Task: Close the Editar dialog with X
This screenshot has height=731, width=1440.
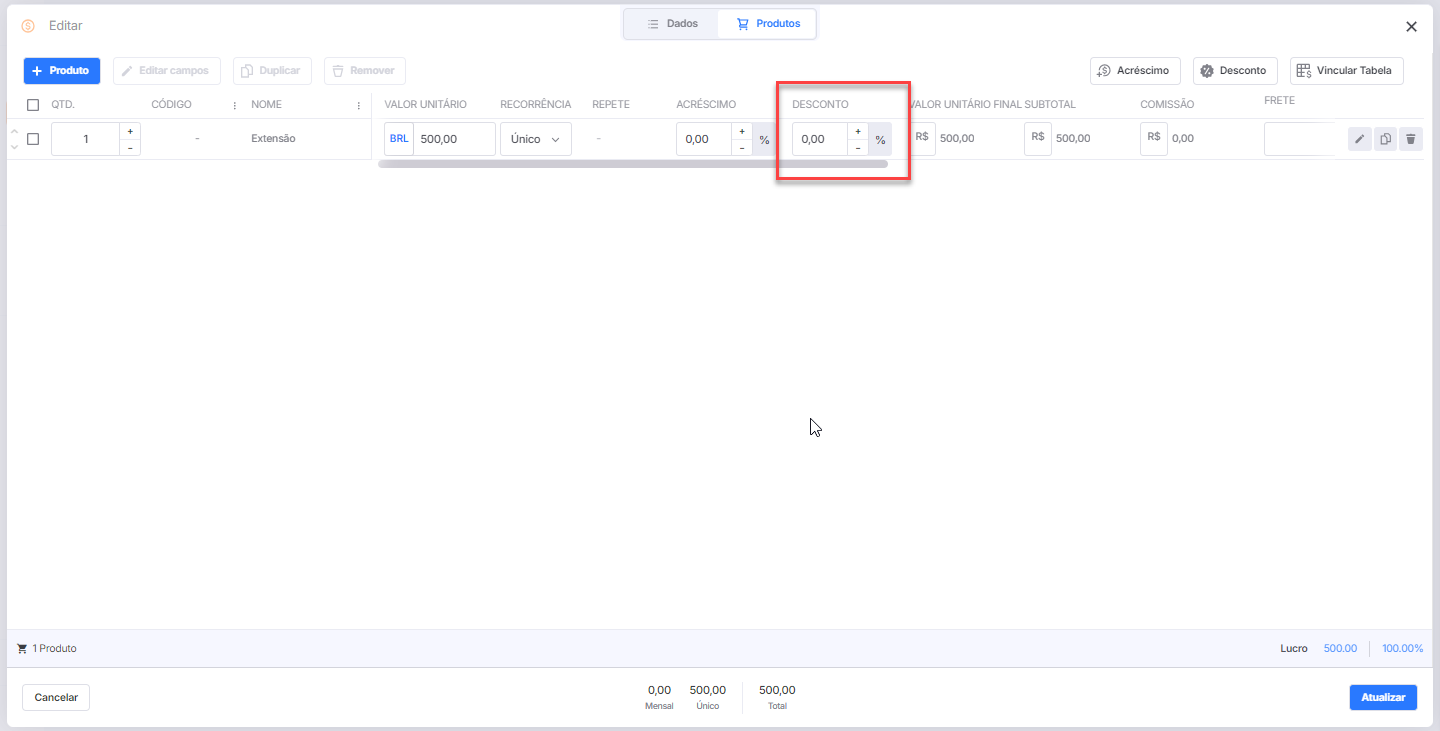Action: point(1411,27)
